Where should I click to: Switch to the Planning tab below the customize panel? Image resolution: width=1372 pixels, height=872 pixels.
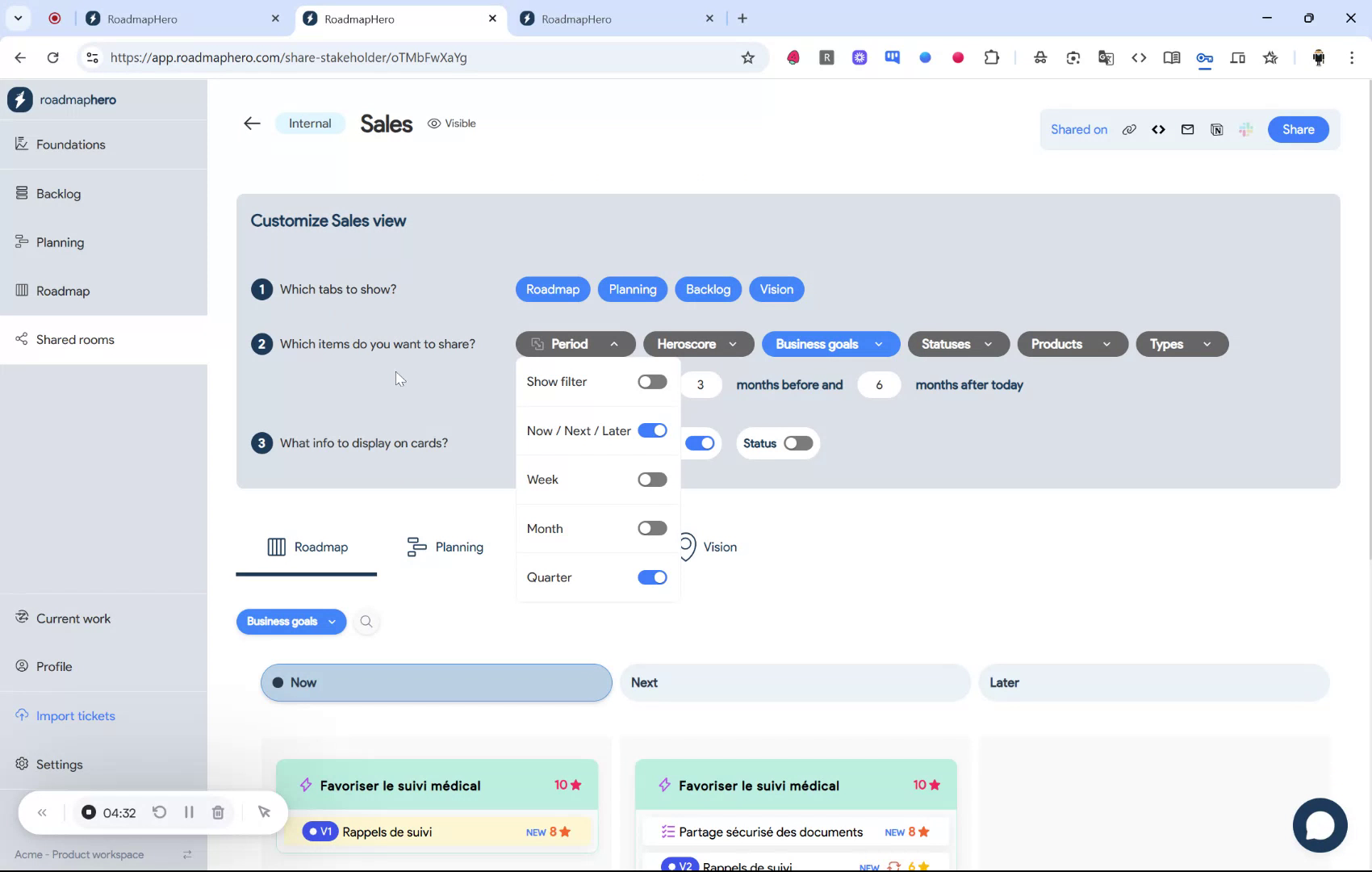click(445, 547)
